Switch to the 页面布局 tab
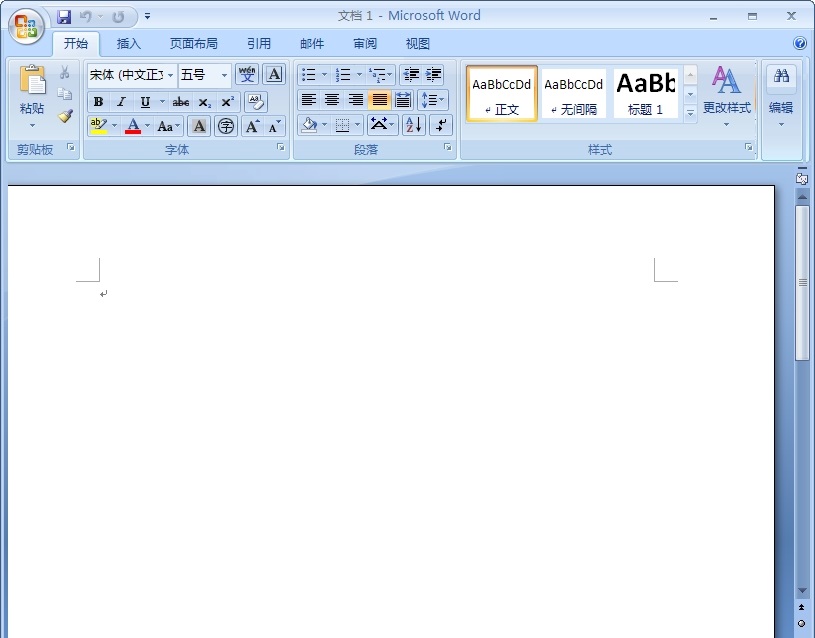Image resolution: width=815 pixels, height=638 pixels. point(194,44)
